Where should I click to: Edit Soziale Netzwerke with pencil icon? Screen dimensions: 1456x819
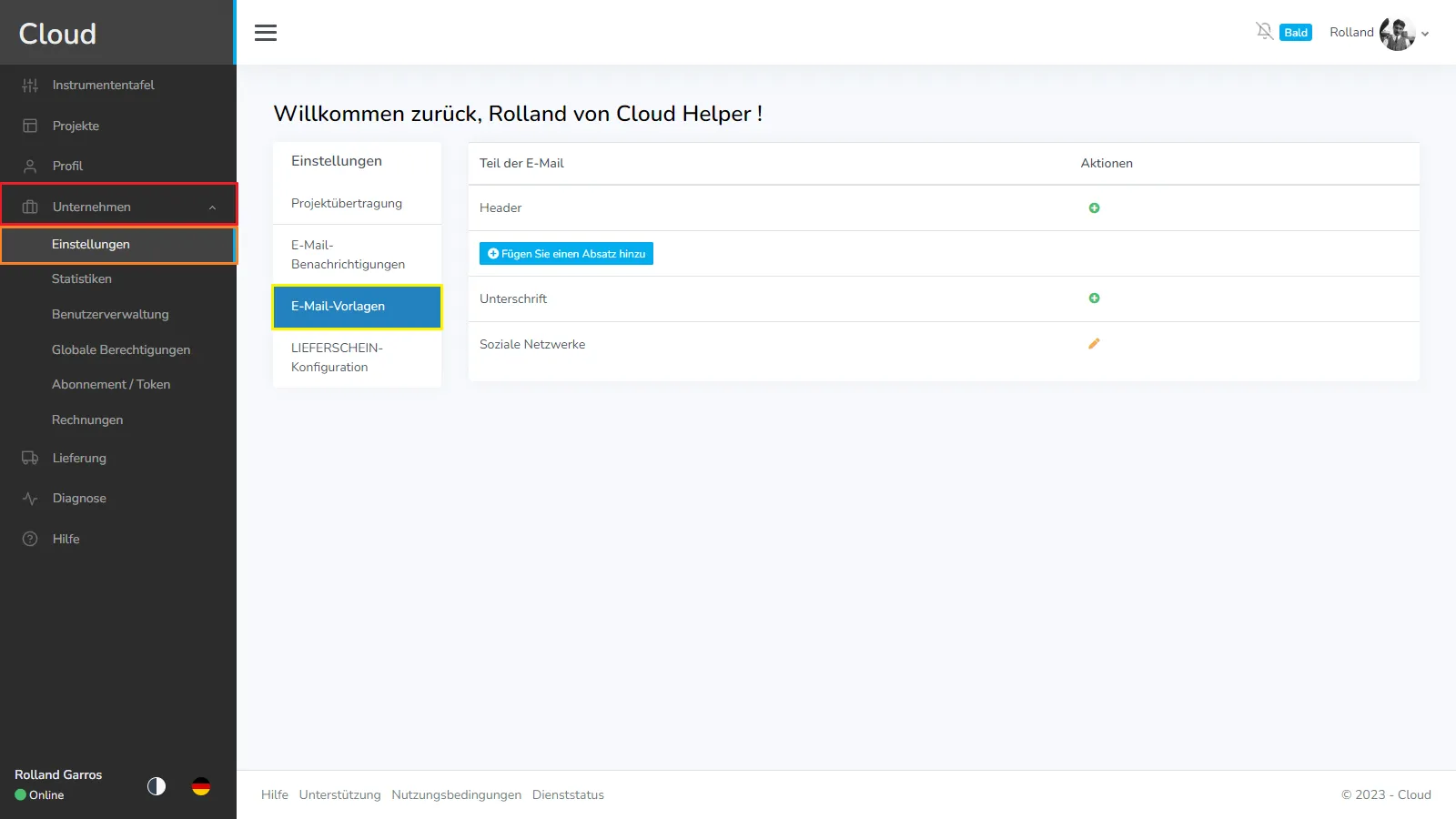click(1094, 344)
